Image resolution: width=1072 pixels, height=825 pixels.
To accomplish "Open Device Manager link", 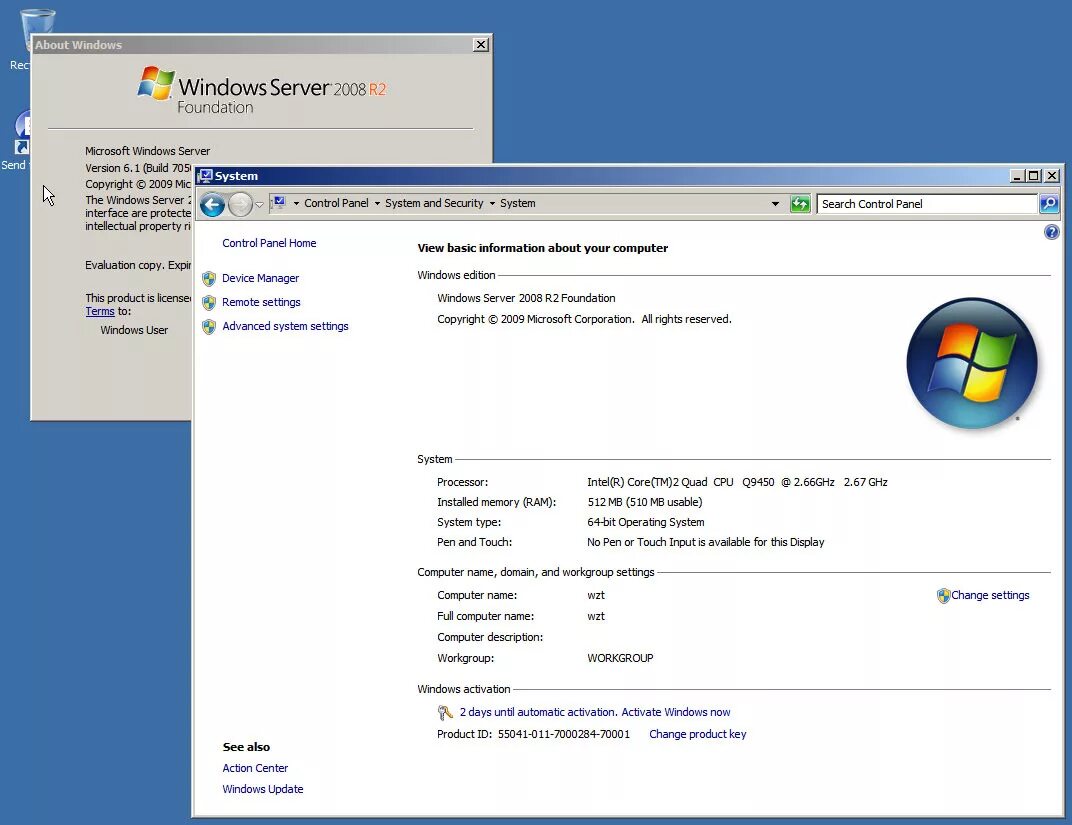I will tap(260, 278).
